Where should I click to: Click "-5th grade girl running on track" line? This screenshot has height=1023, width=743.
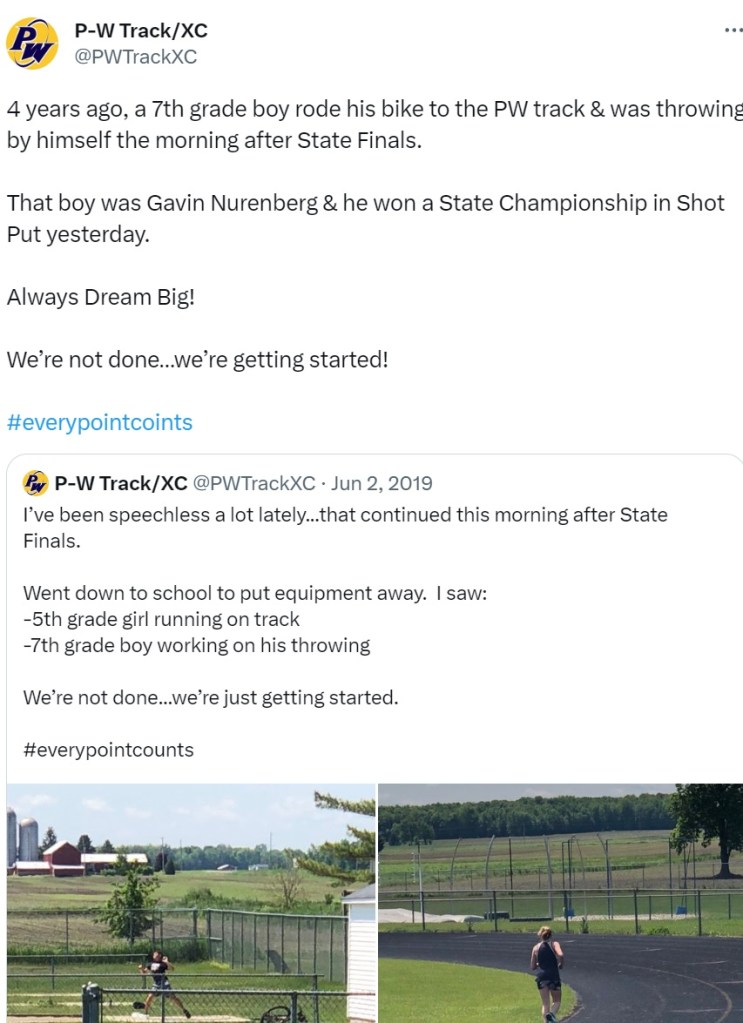click(162, 619)
